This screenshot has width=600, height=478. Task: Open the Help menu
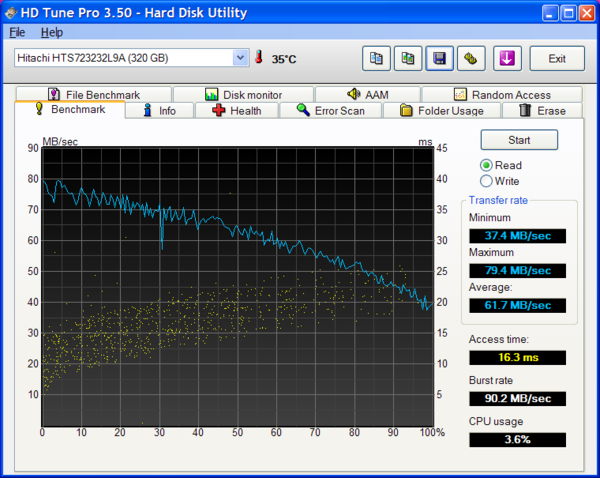click(x=51, y=32)
